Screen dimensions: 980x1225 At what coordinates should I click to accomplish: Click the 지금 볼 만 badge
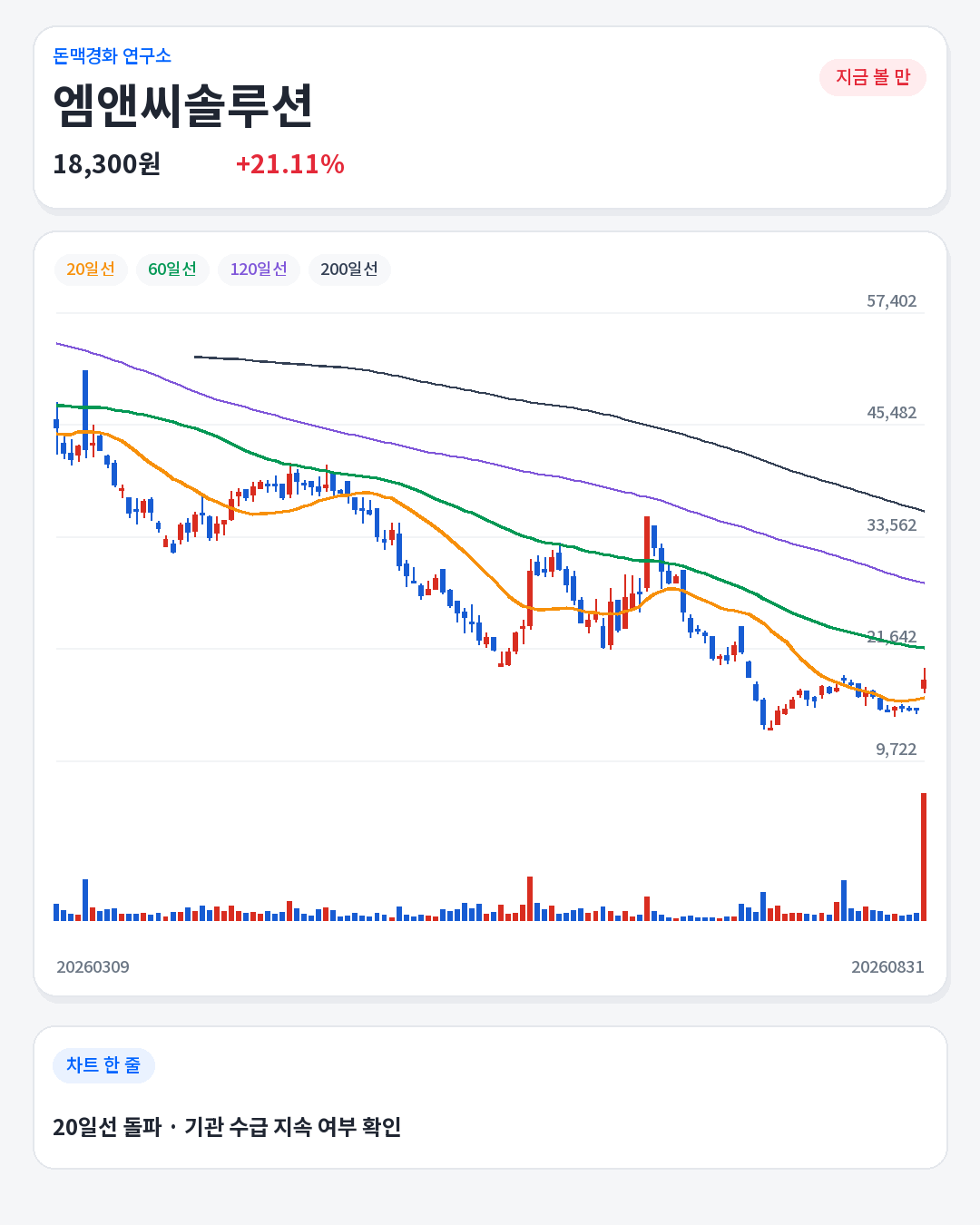873,77
